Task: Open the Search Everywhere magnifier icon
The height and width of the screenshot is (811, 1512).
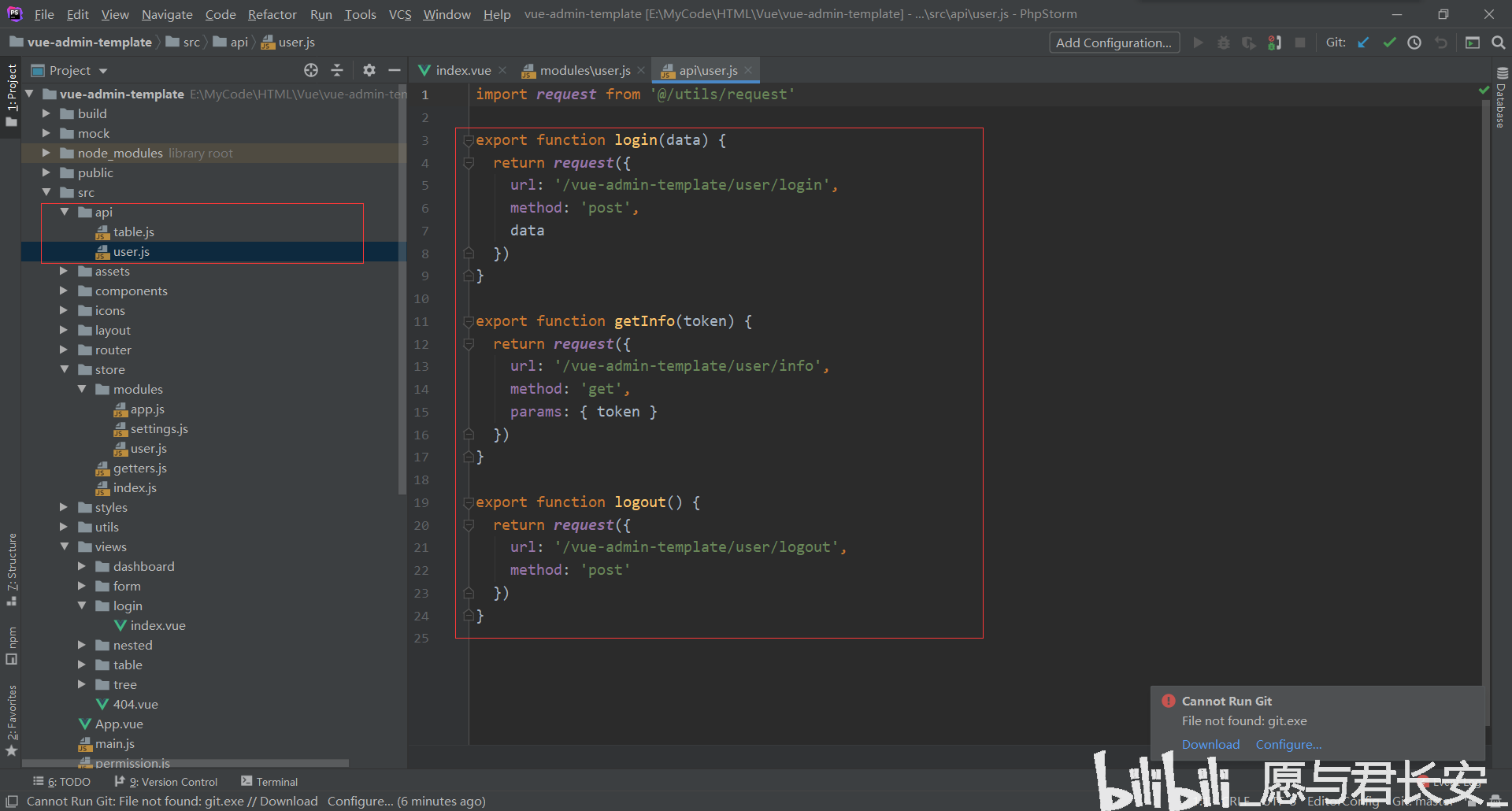Action: click(x=1498, y=43)
